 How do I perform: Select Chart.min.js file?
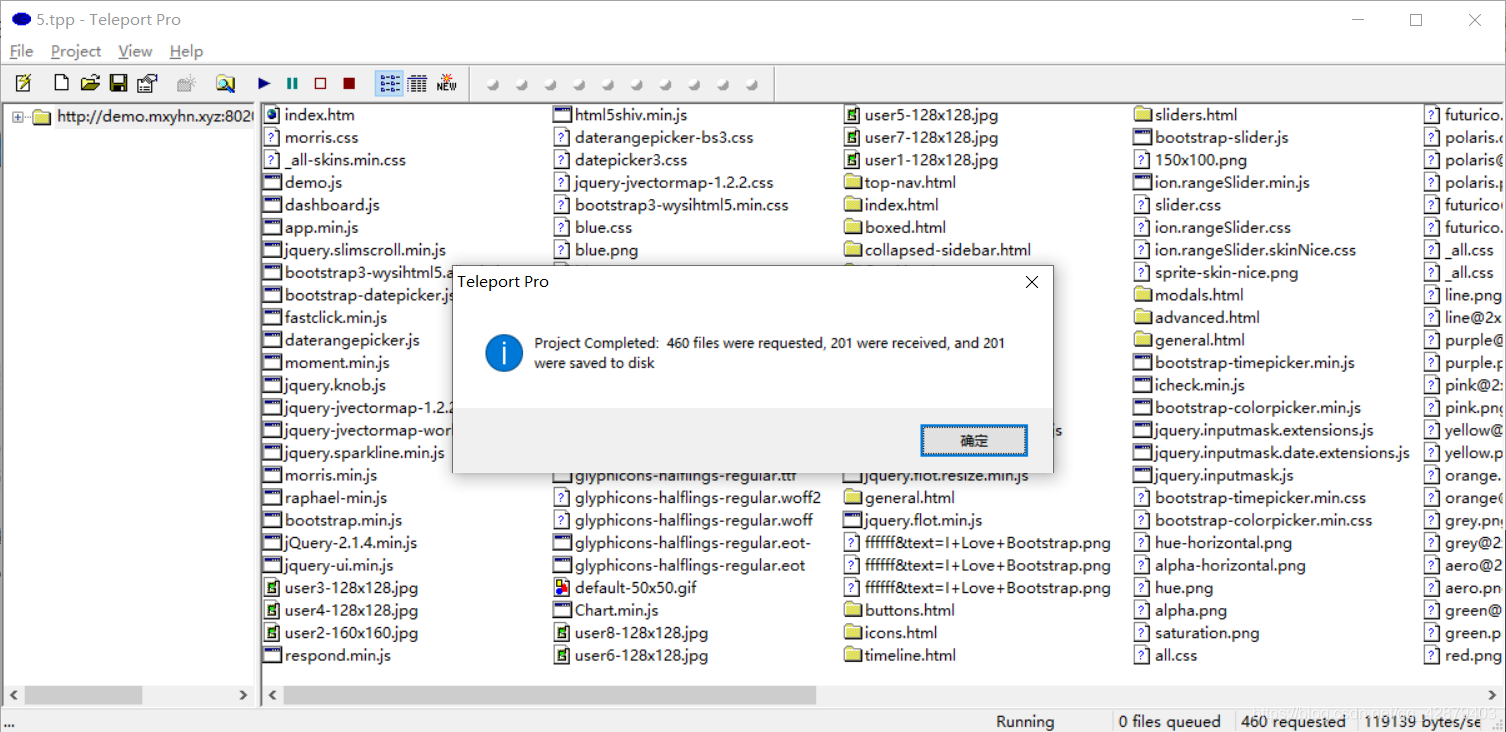[606, 610]
